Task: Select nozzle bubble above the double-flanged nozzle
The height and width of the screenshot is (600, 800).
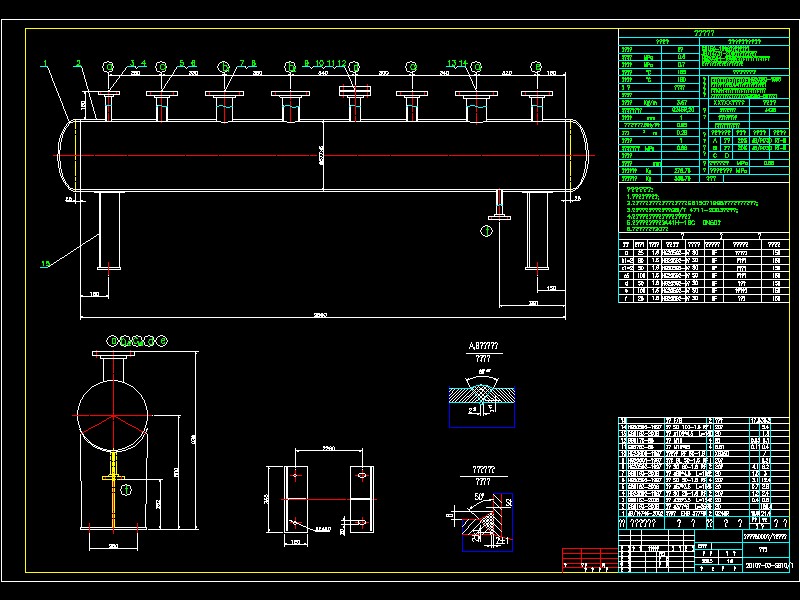Action: [355, 67]
